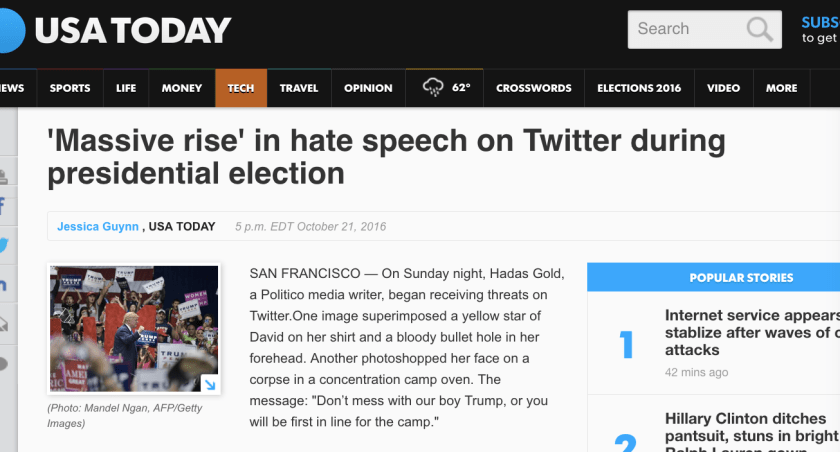Image resolution: width=840 pixels, height=452 pixels.
Task: Click author link Jessica Guynn
Action: tap(98, 226)
